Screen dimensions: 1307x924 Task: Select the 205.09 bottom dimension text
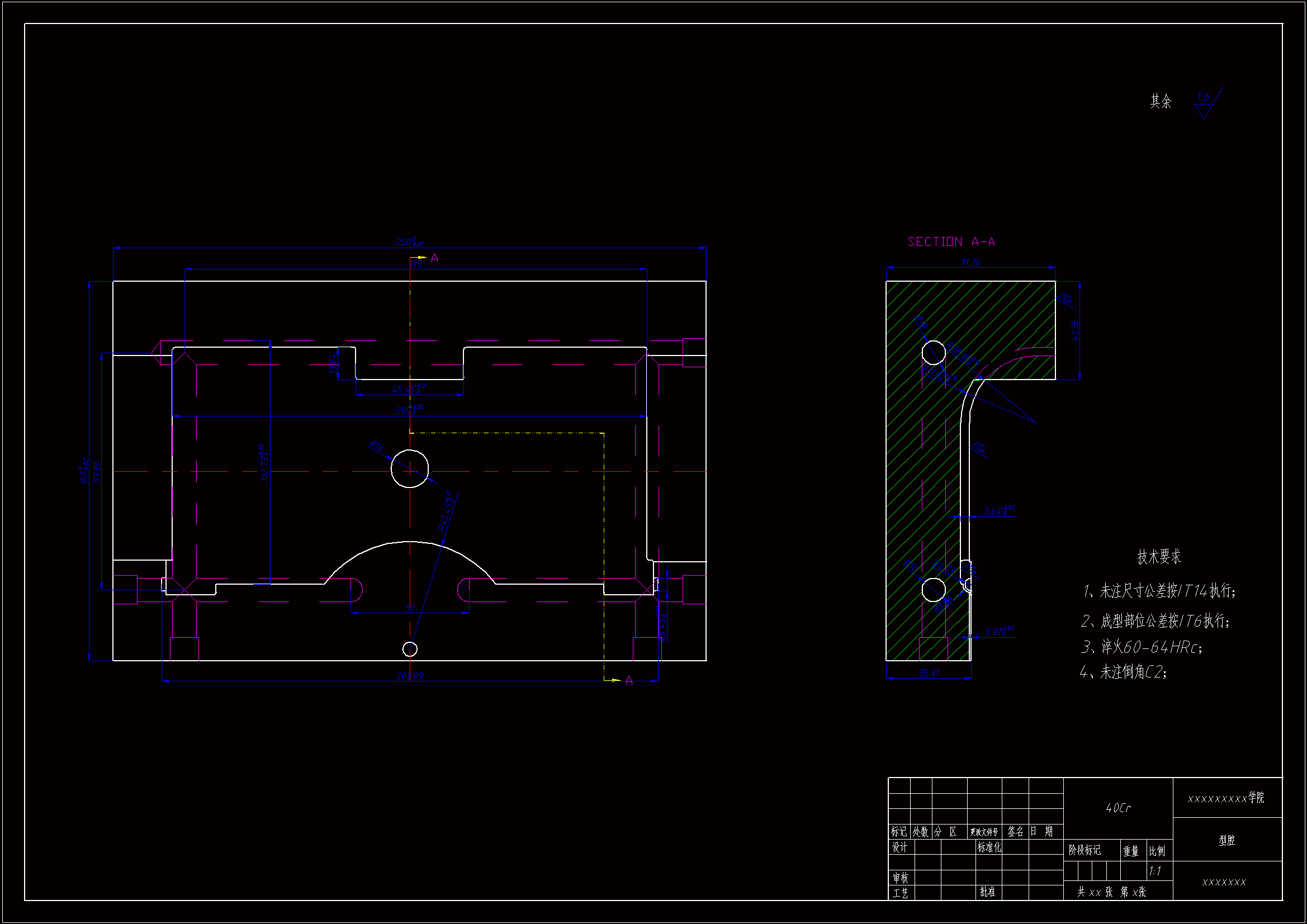tap(410, 676)
